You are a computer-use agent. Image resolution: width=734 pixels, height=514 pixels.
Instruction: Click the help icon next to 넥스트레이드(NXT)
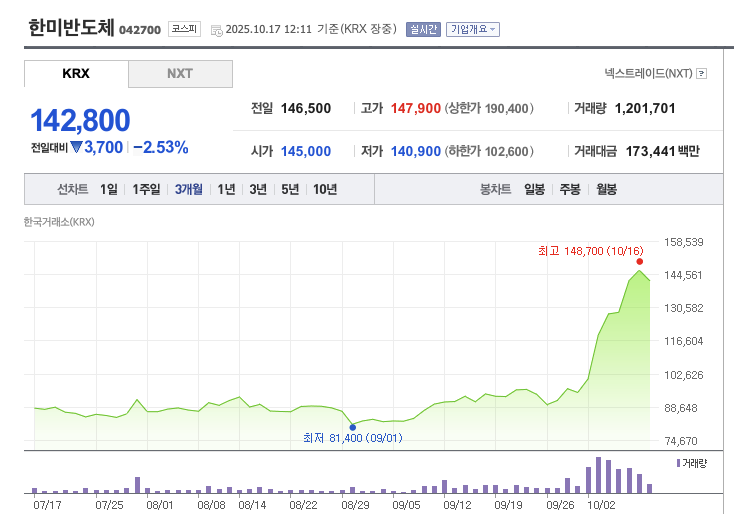(701, 73)
